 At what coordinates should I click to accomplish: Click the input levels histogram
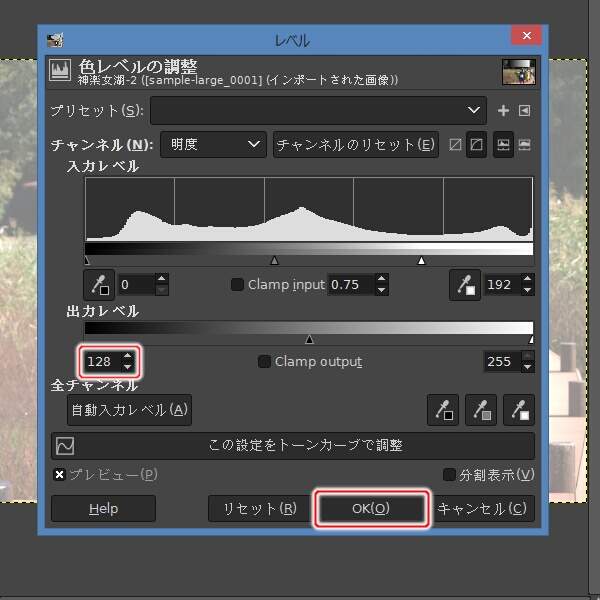click(309, 209)
